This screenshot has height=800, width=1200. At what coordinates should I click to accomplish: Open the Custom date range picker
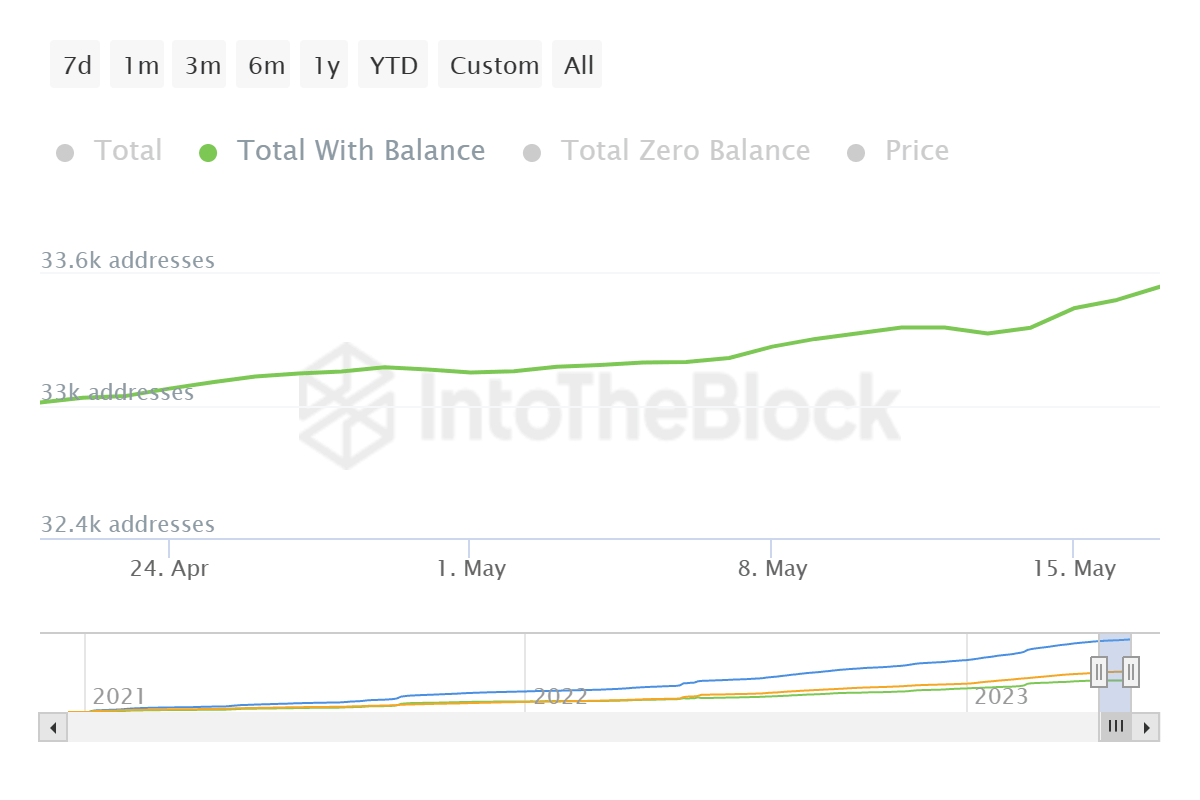[x=494, y=66]
